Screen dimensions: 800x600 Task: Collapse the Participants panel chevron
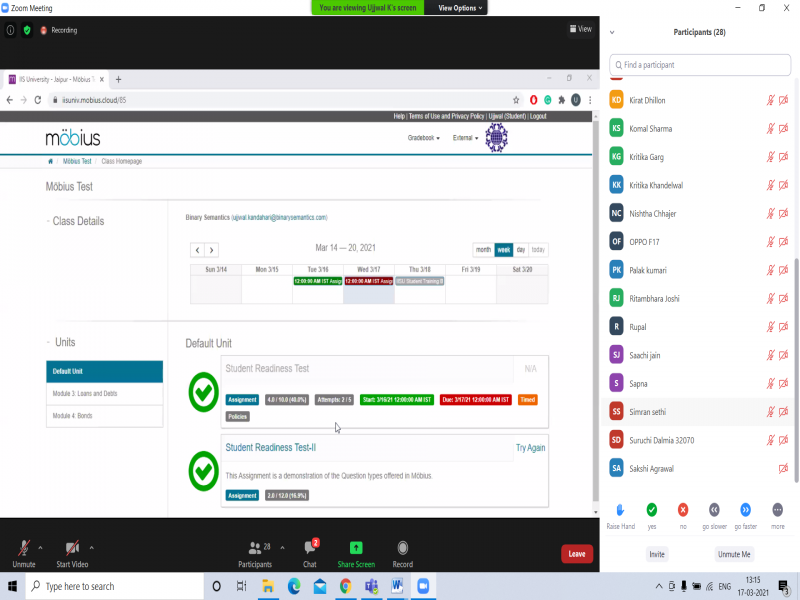point(612,32)
